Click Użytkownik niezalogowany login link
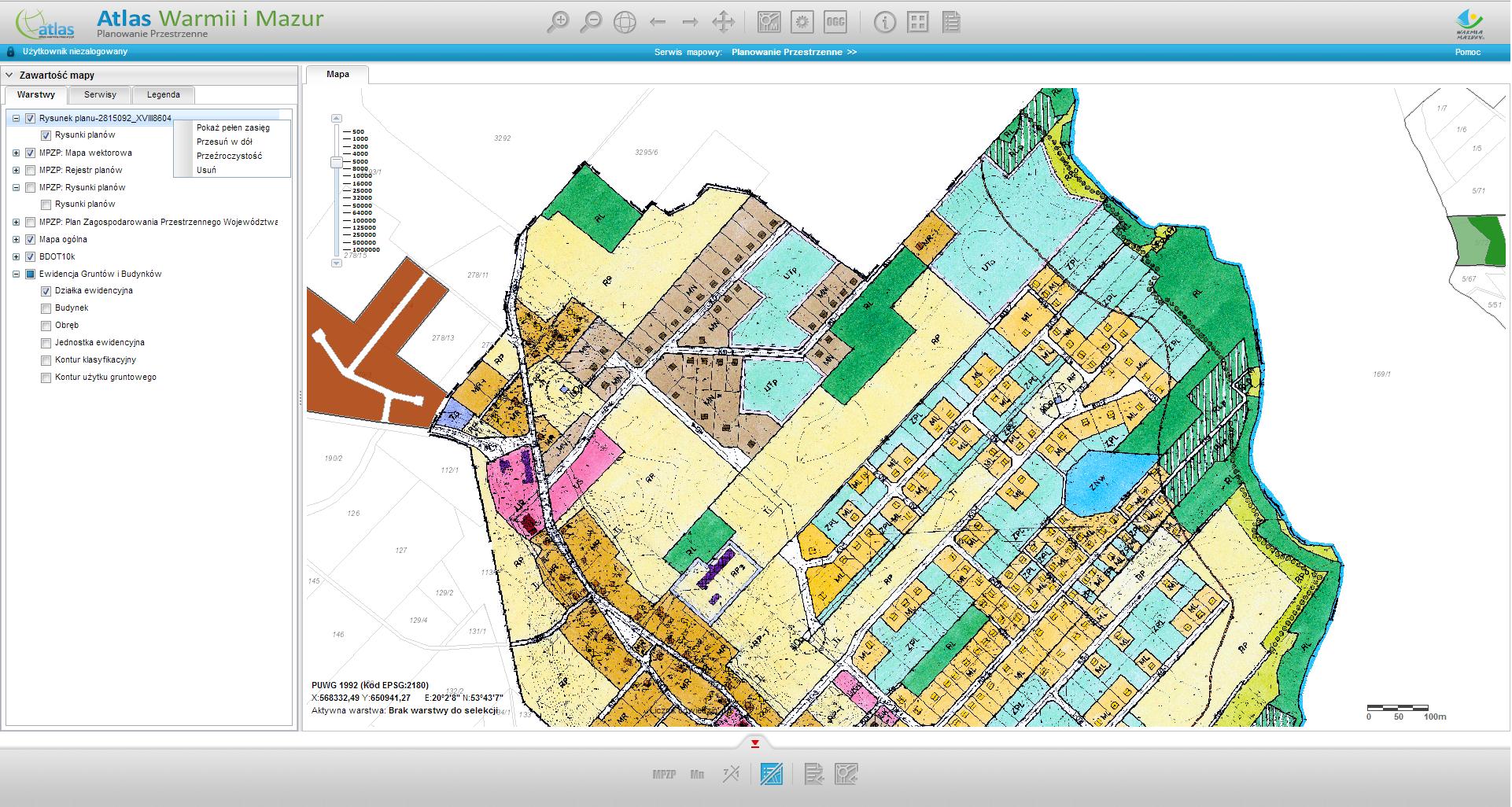Image resolution: width=1512 pixels, height=807 pixels. coord(75,52)
